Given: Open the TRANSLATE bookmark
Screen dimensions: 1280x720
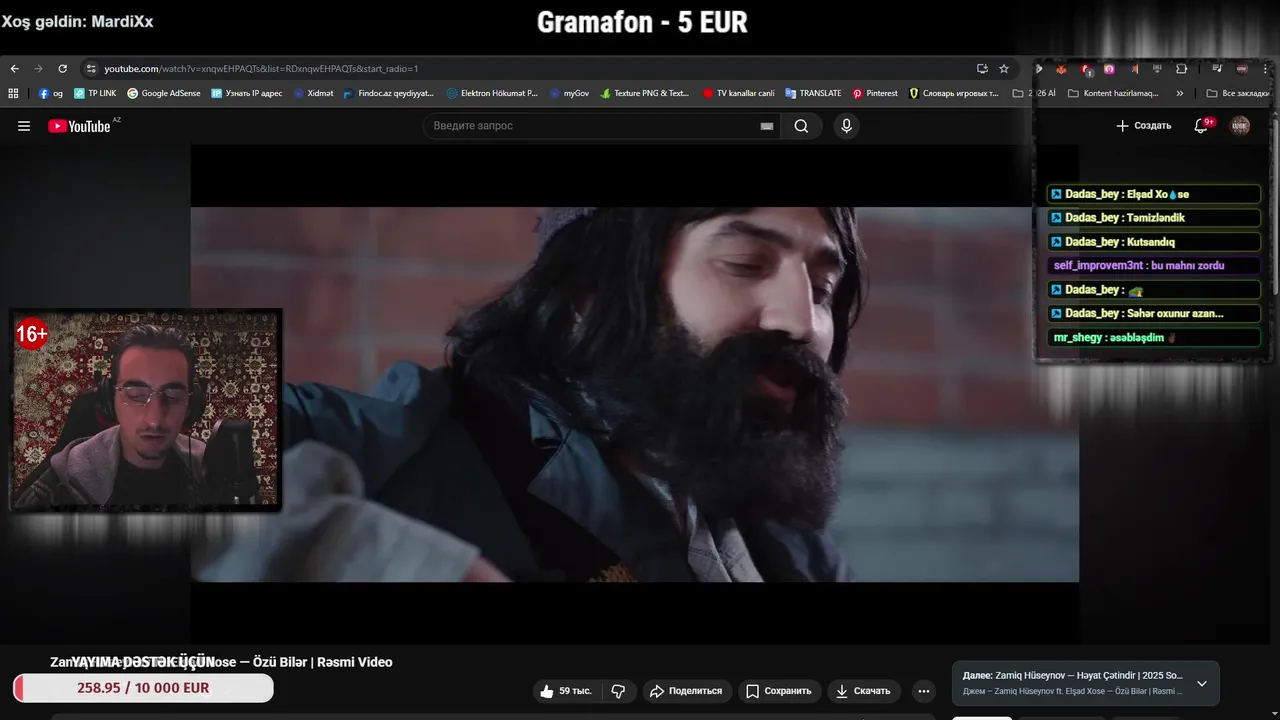Looking at the screenshot, I should click(x=813, y=93).
